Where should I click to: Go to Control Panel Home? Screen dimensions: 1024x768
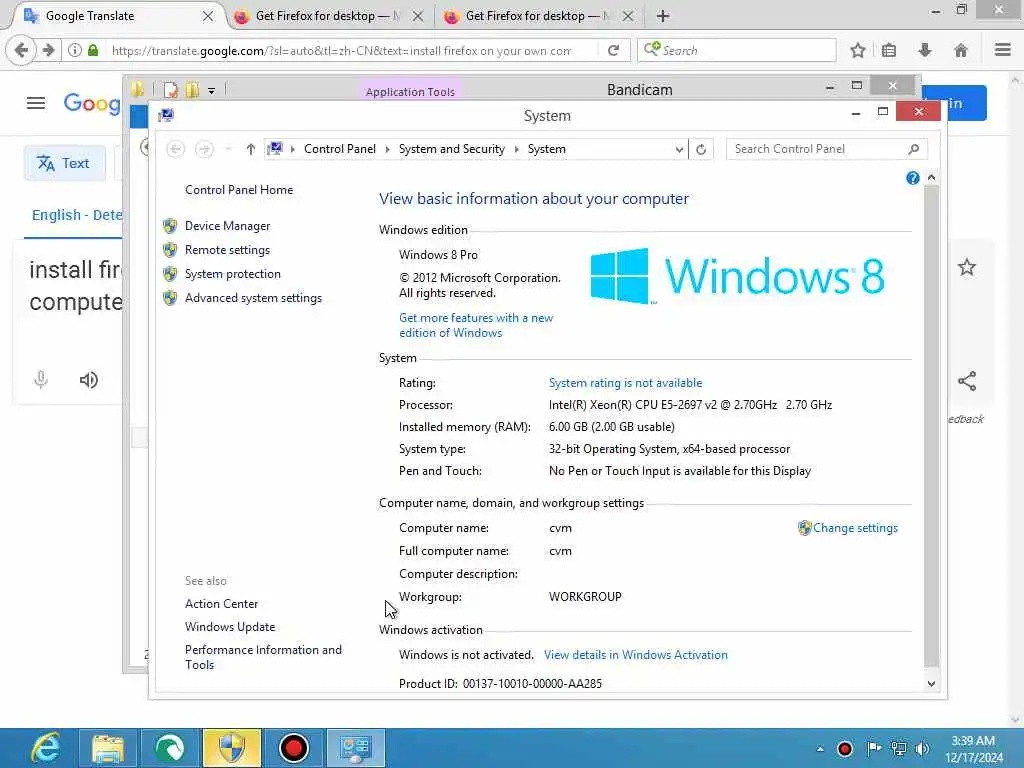[x=239, y=190]
